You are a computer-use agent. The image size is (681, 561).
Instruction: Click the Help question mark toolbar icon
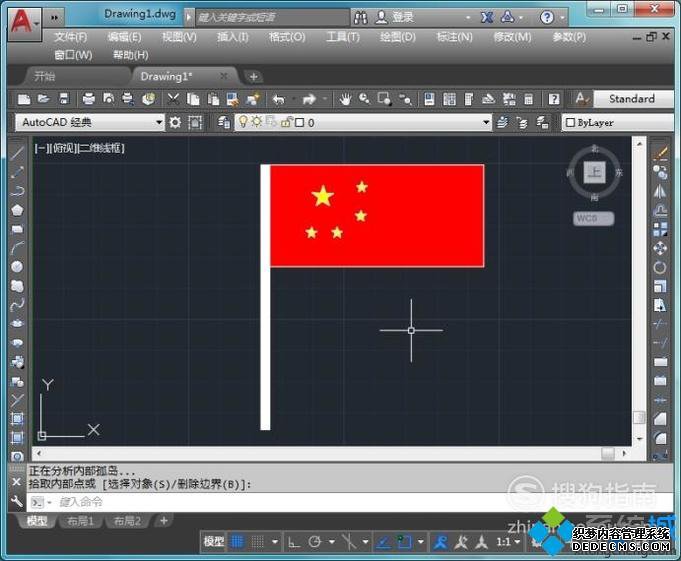(554, 99)
